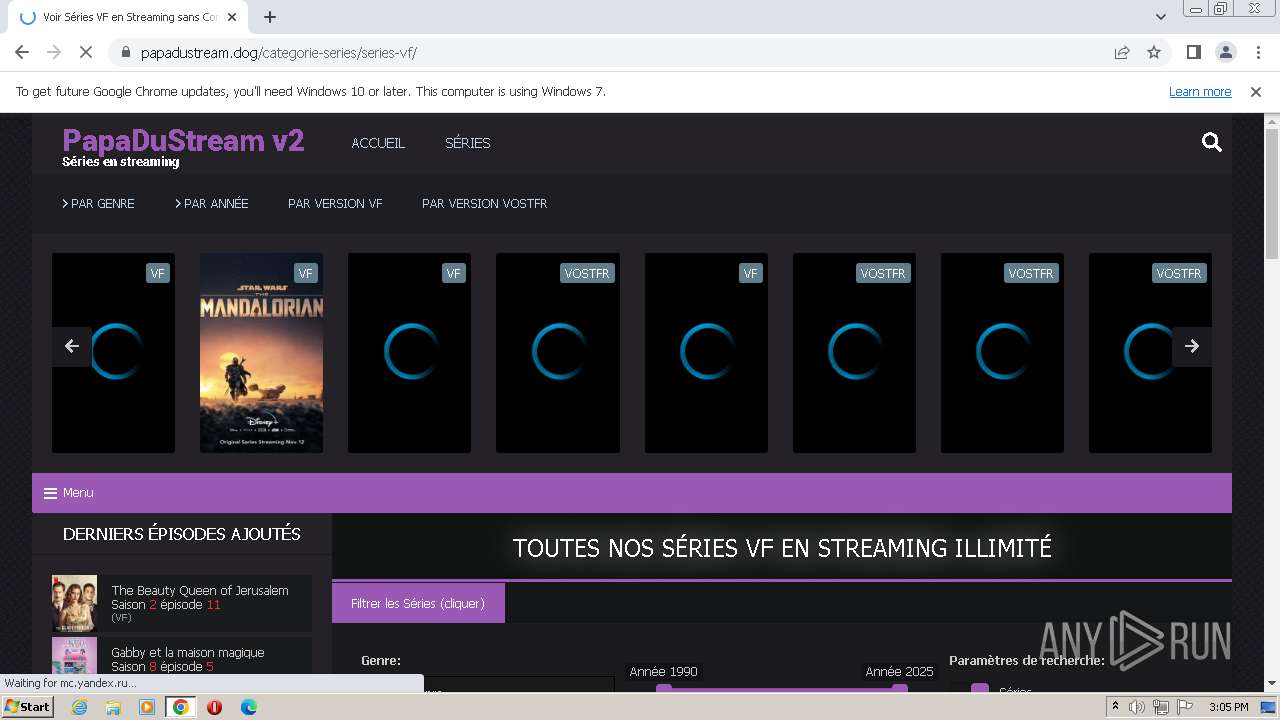Open Windows Explorer folder in taskbar
This screenshot has width=1280, height=720.
tap(113, 707)
